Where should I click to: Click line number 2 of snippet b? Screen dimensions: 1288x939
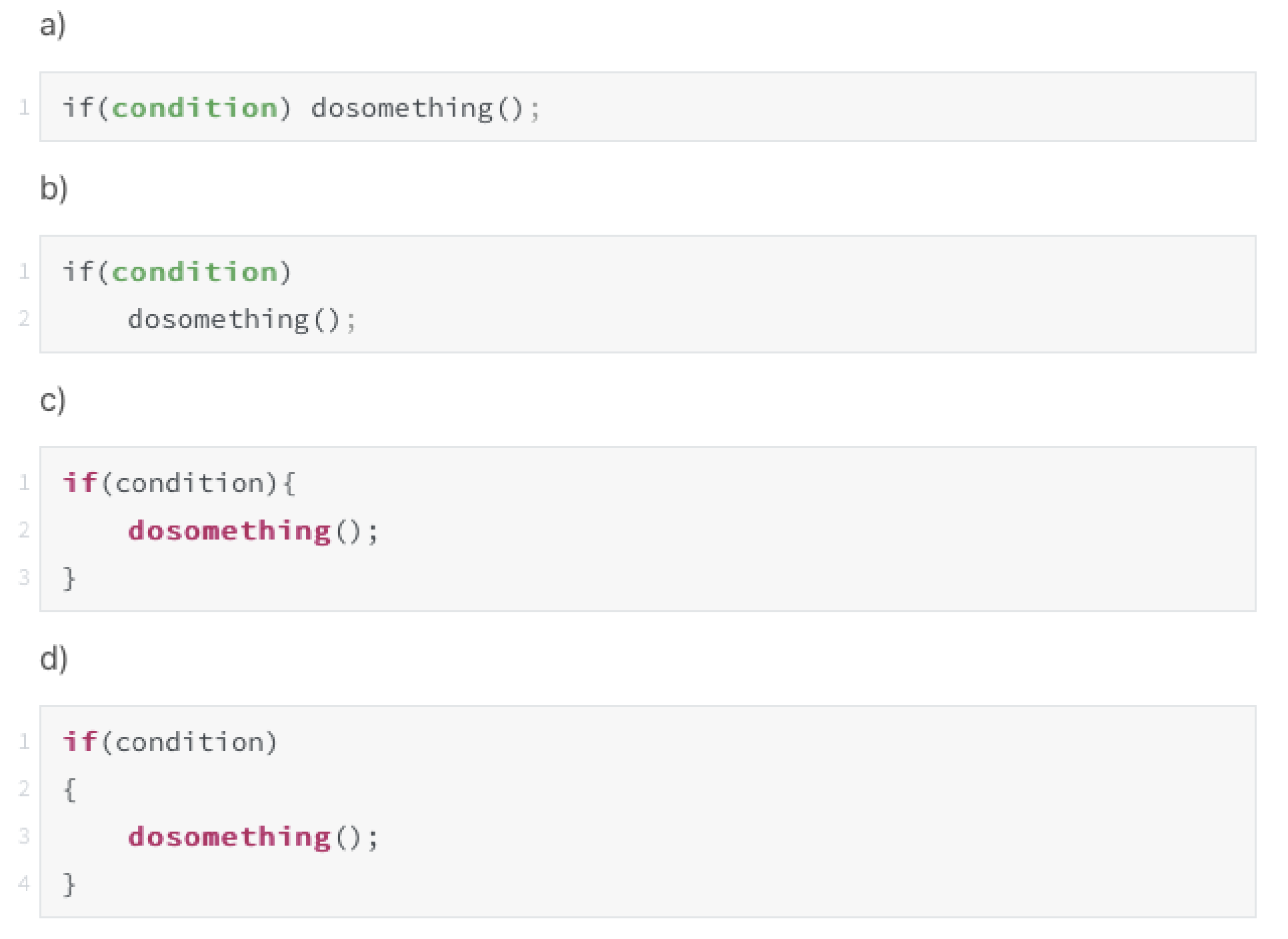(x=25, y=319)
